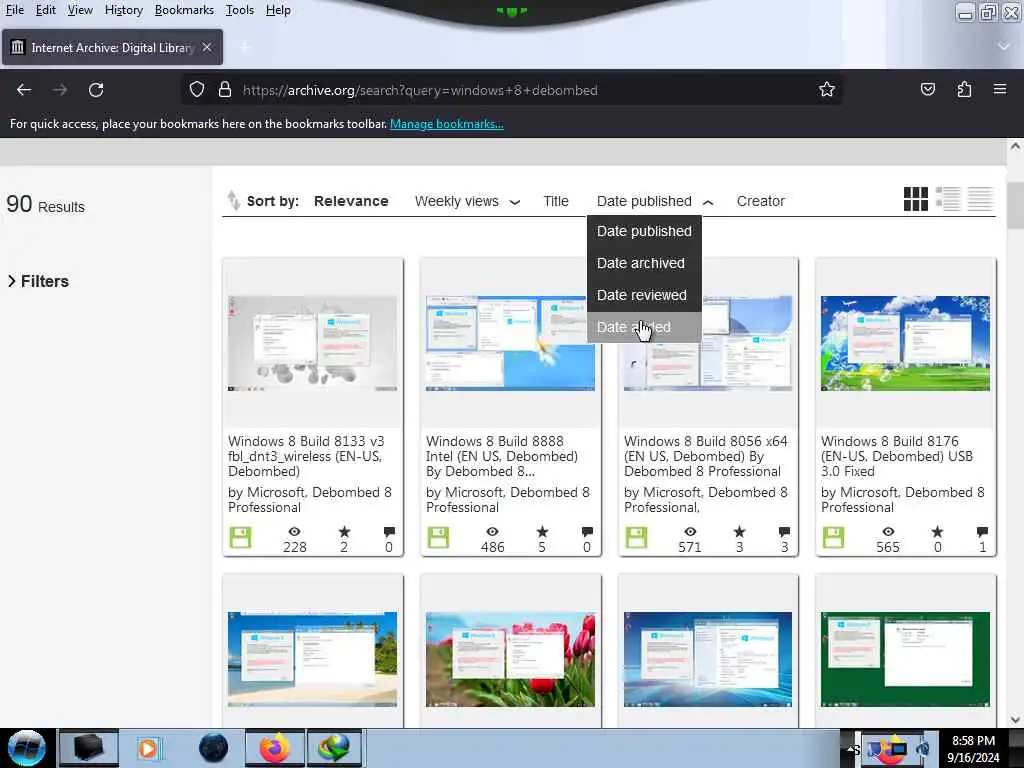Open the Tools menu
Screen dimensions: 1024x768
(240, 10)
